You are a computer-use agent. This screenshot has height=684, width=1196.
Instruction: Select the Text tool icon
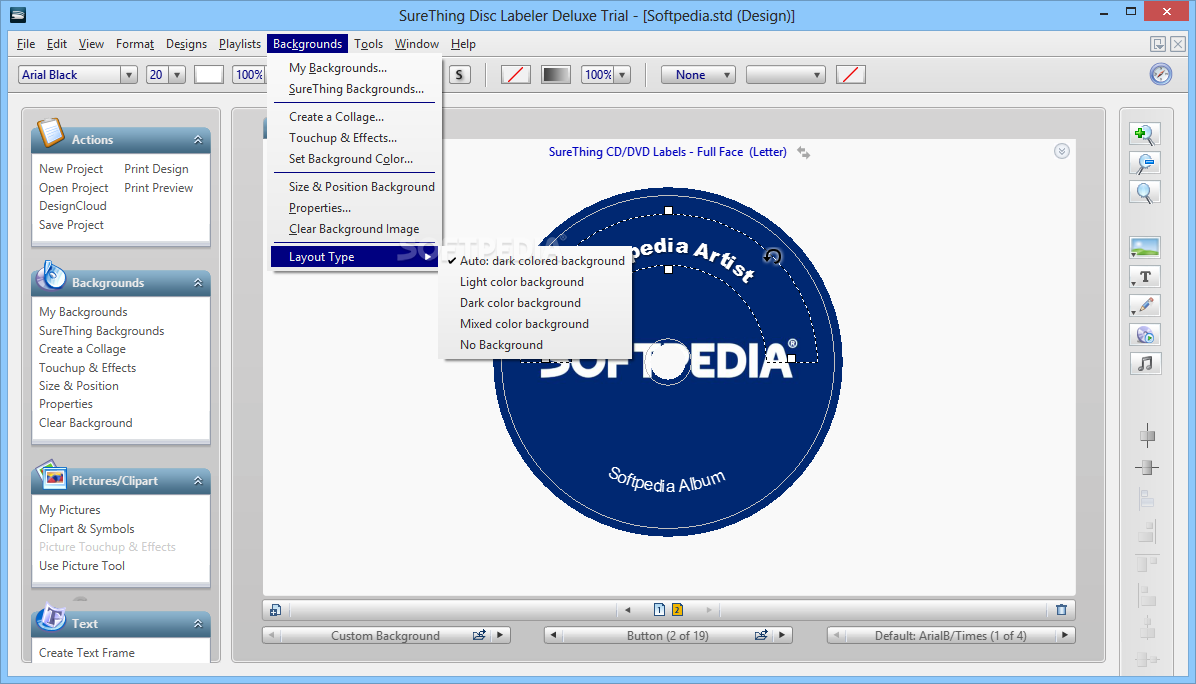1144,277
